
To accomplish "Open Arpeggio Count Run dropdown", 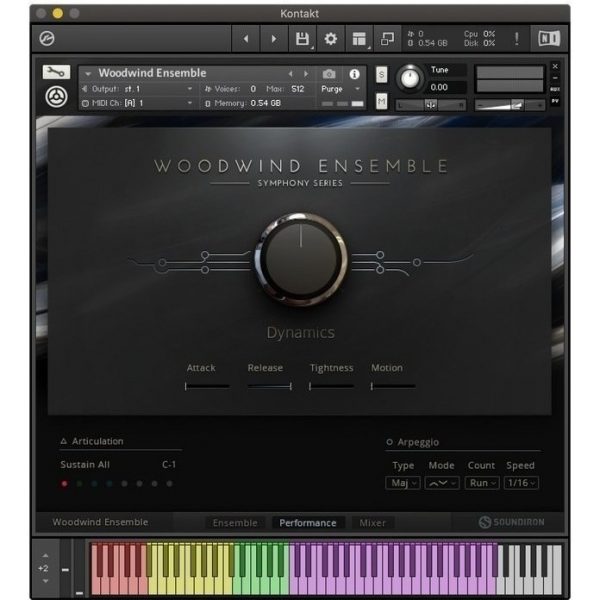I will (x=482, y=483).
